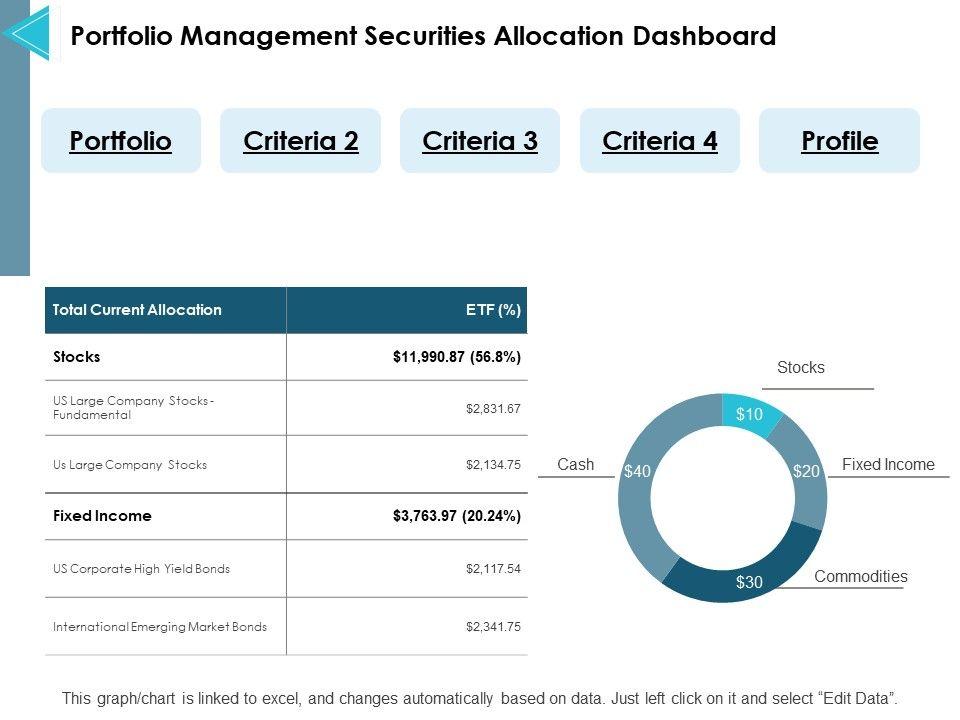Open the Profile tab
960x720 pixels.
click(x=840, y=141)
